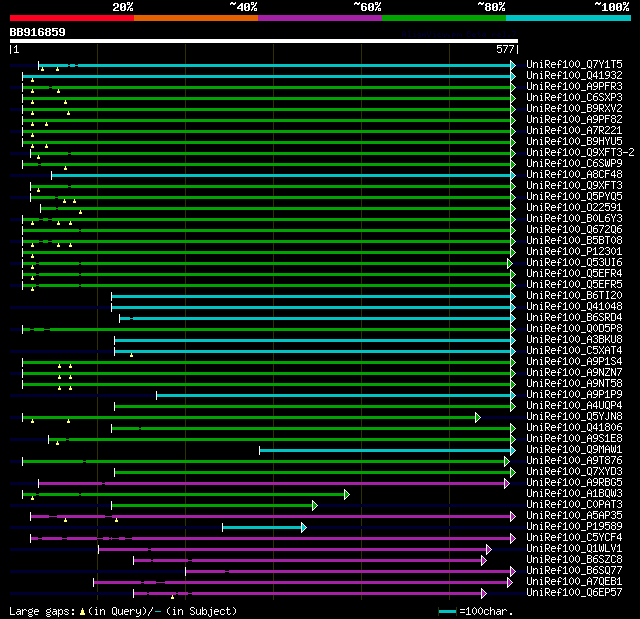The width and height of the screenshot is (640, 619).
Task: Click the short cyan alignment bar of P19589
Action: click(264, 528)
